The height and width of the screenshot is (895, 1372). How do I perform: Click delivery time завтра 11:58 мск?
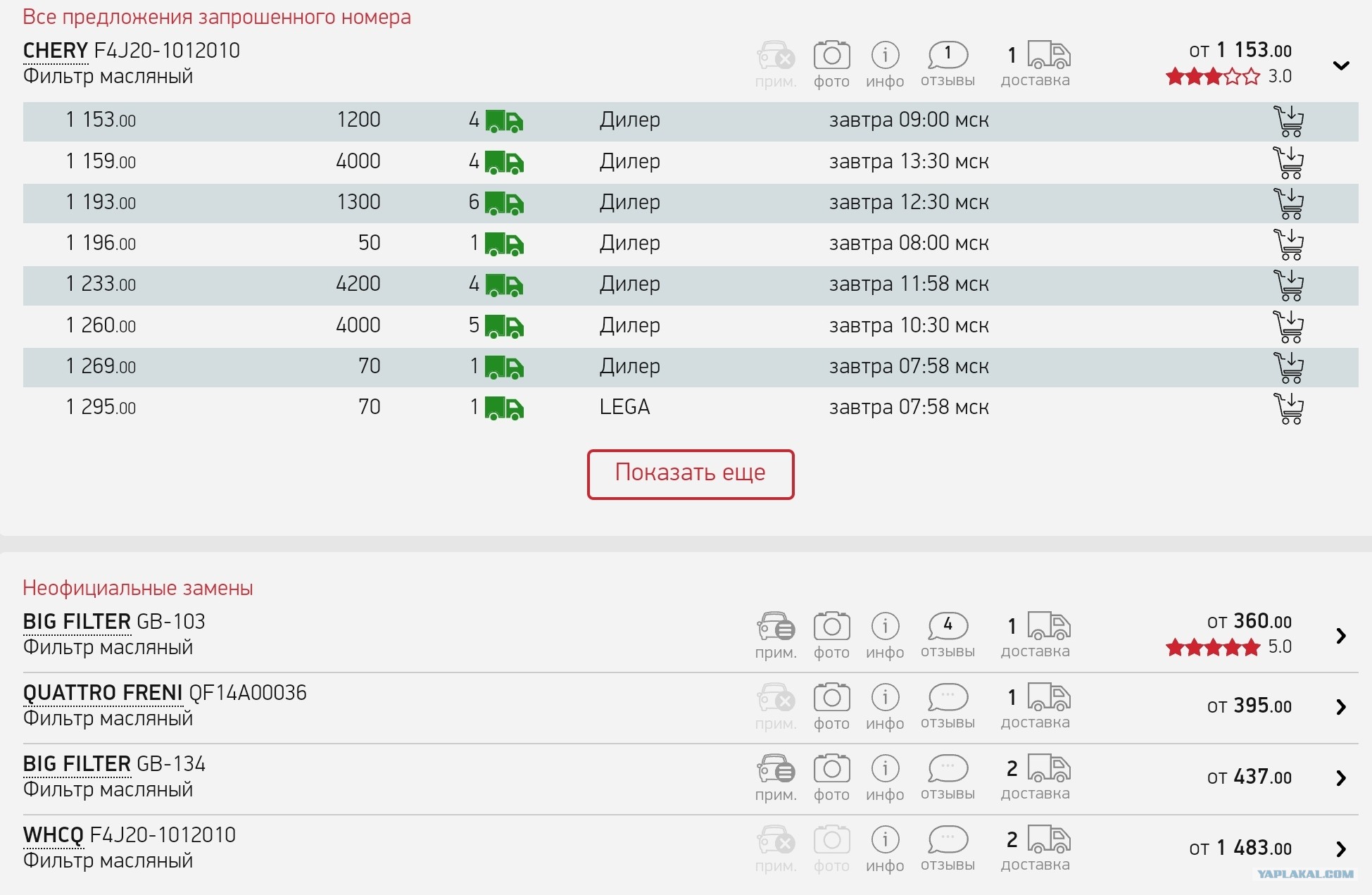[x=909, y=284]
